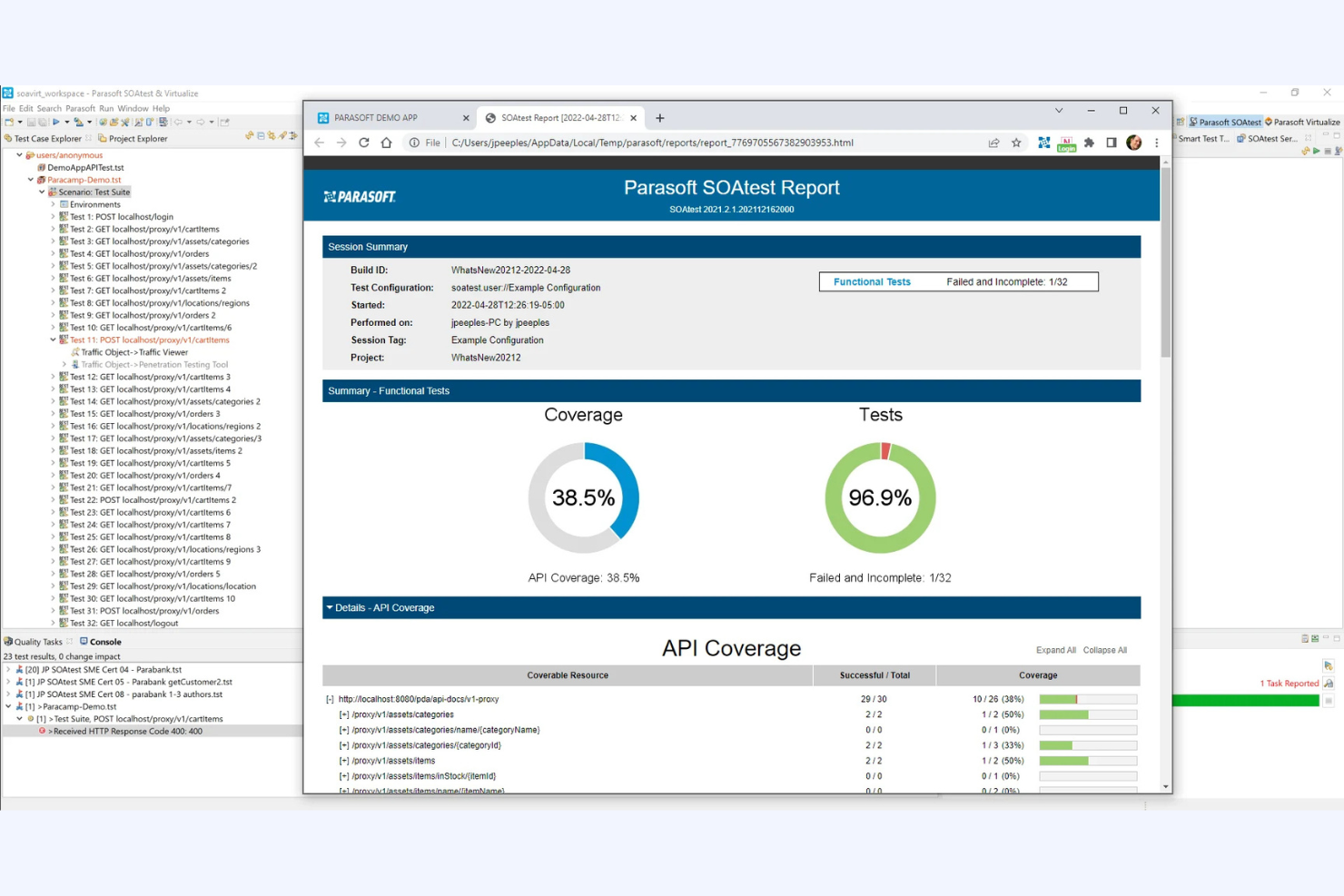Open the browser Extensions puzzle icon

pos(1089,143)
